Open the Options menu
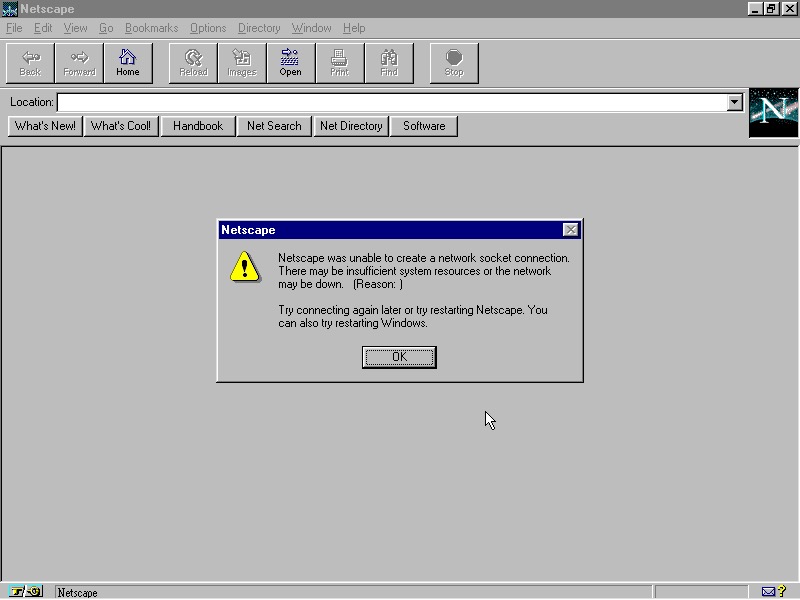Image resolution: width=800 pixels, height=600 pixels. (x=208, y=28)
